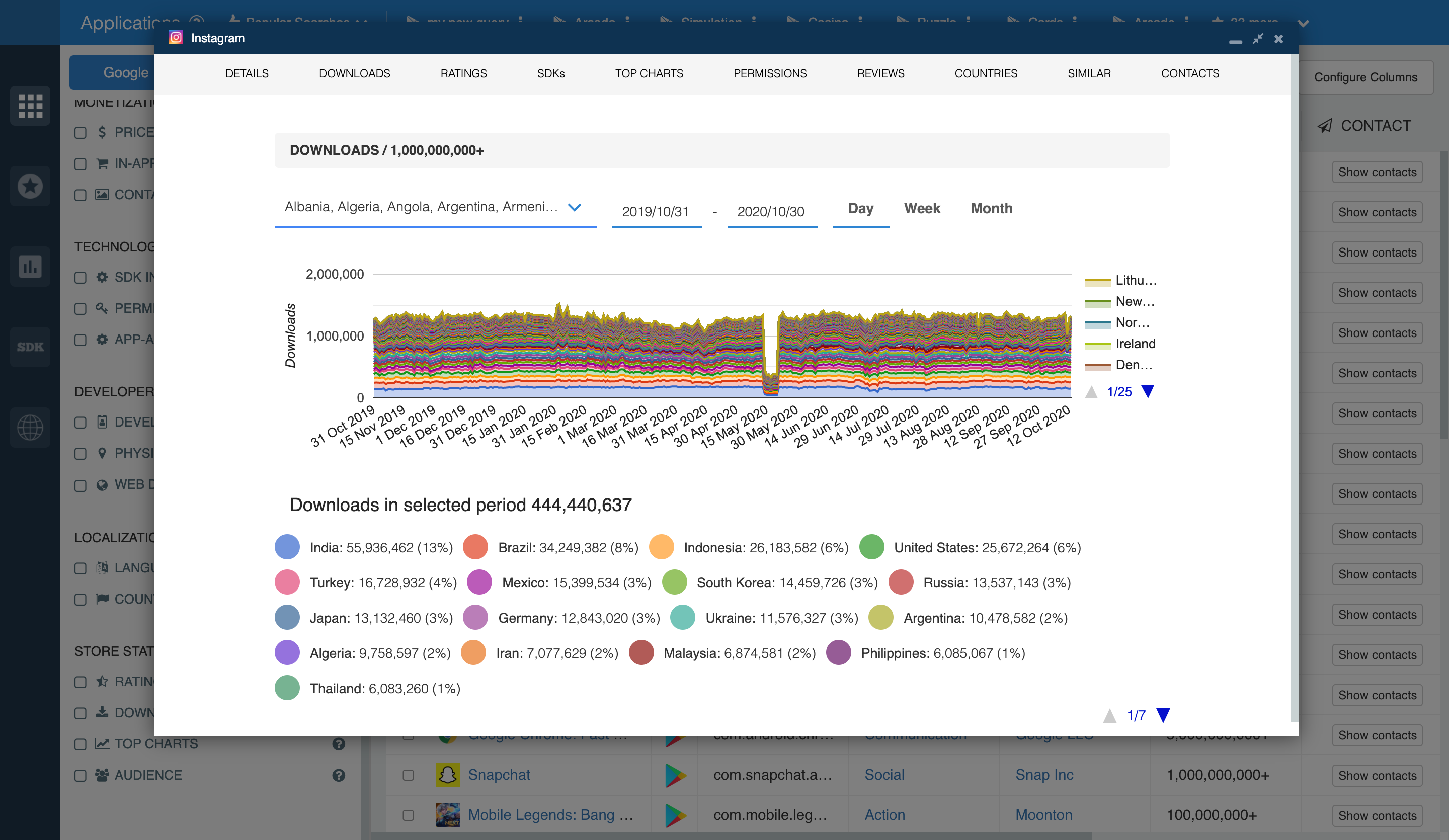Expand the countries selection dropdown
This screenshot has width=1449, height=840.
[x=574, y=208]
